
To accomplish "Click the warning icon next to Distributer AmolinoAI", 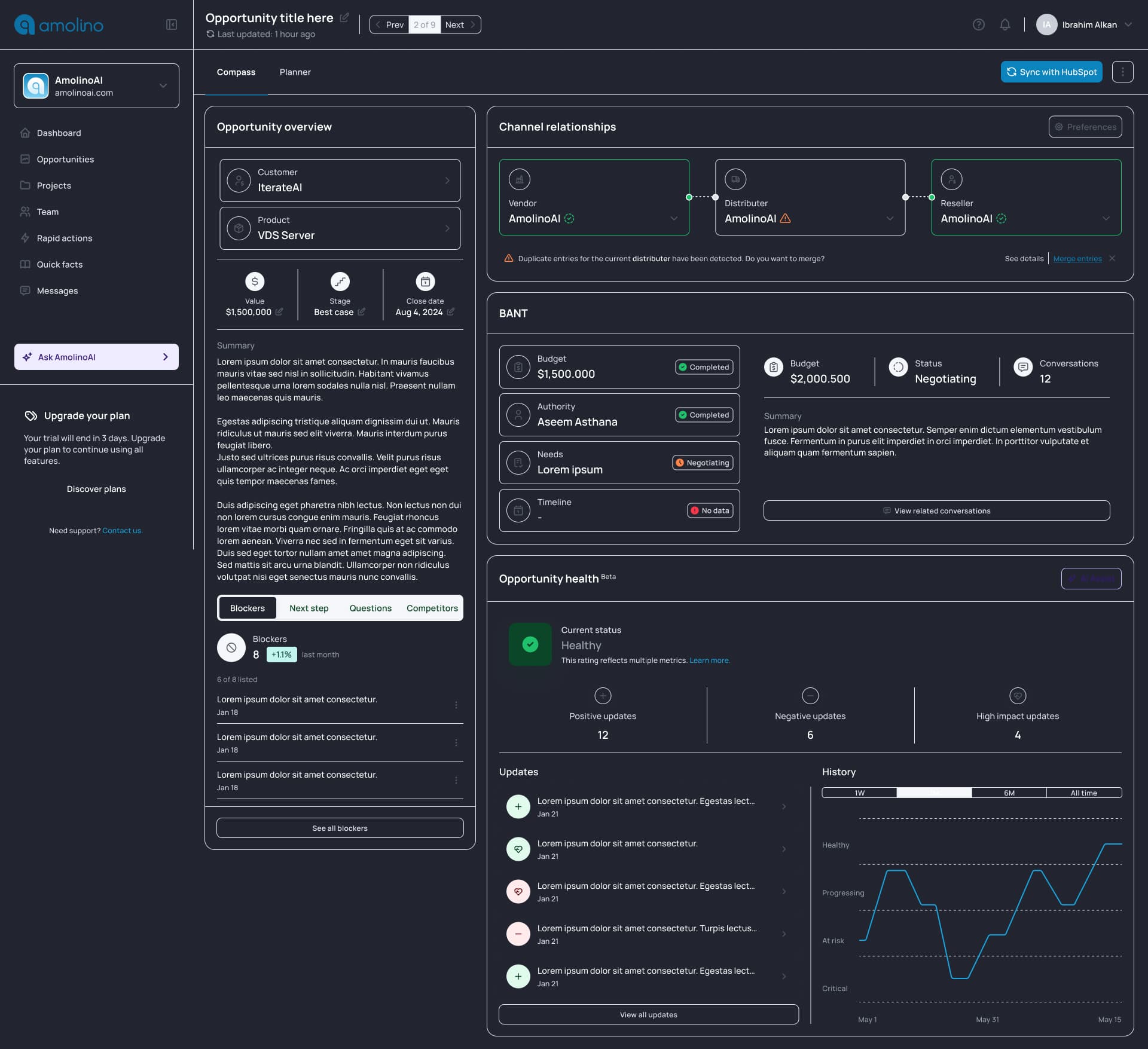I will pyautogui.click(x=785, y=219).
